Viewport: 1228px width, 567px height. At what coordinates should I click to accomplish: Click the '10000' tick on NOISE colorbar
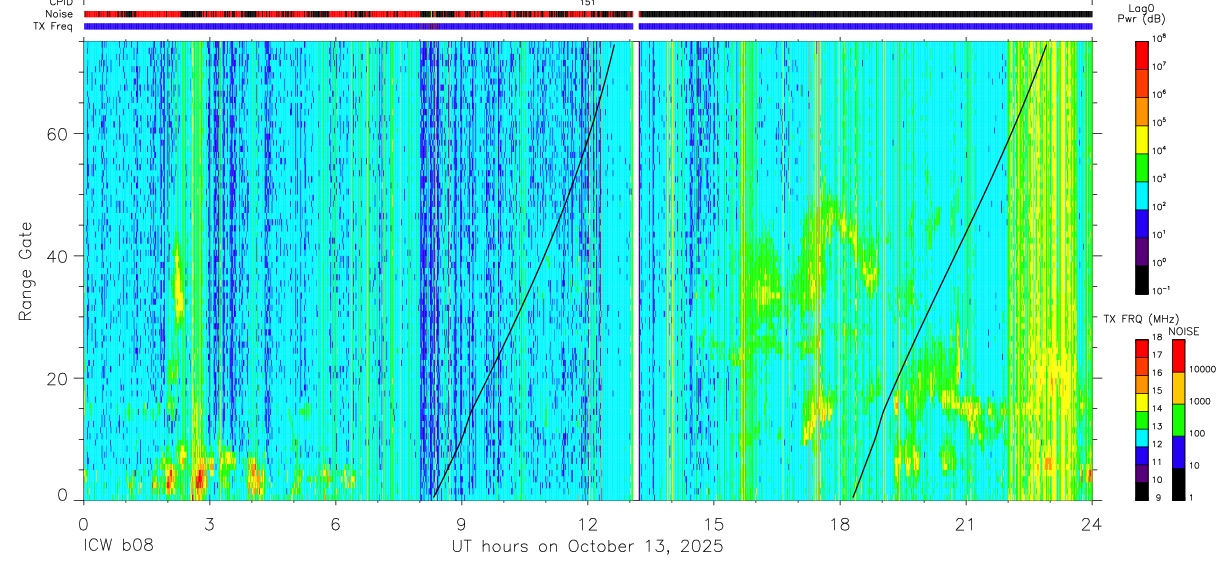pyautogui.click(x=1204, y=370)
